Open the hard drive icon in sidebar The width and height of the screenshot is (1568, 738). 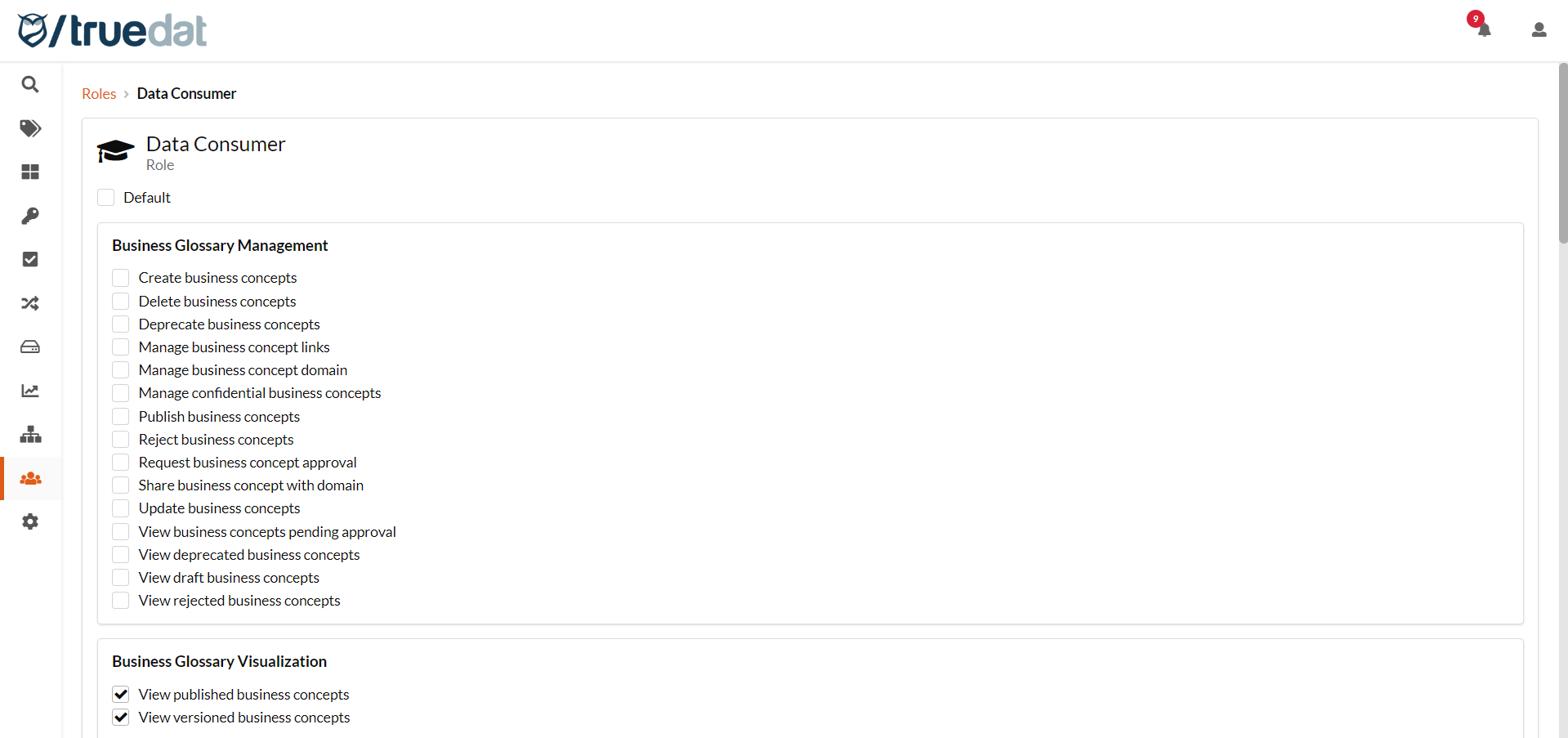pyautogui.click(x=30, y=347)
